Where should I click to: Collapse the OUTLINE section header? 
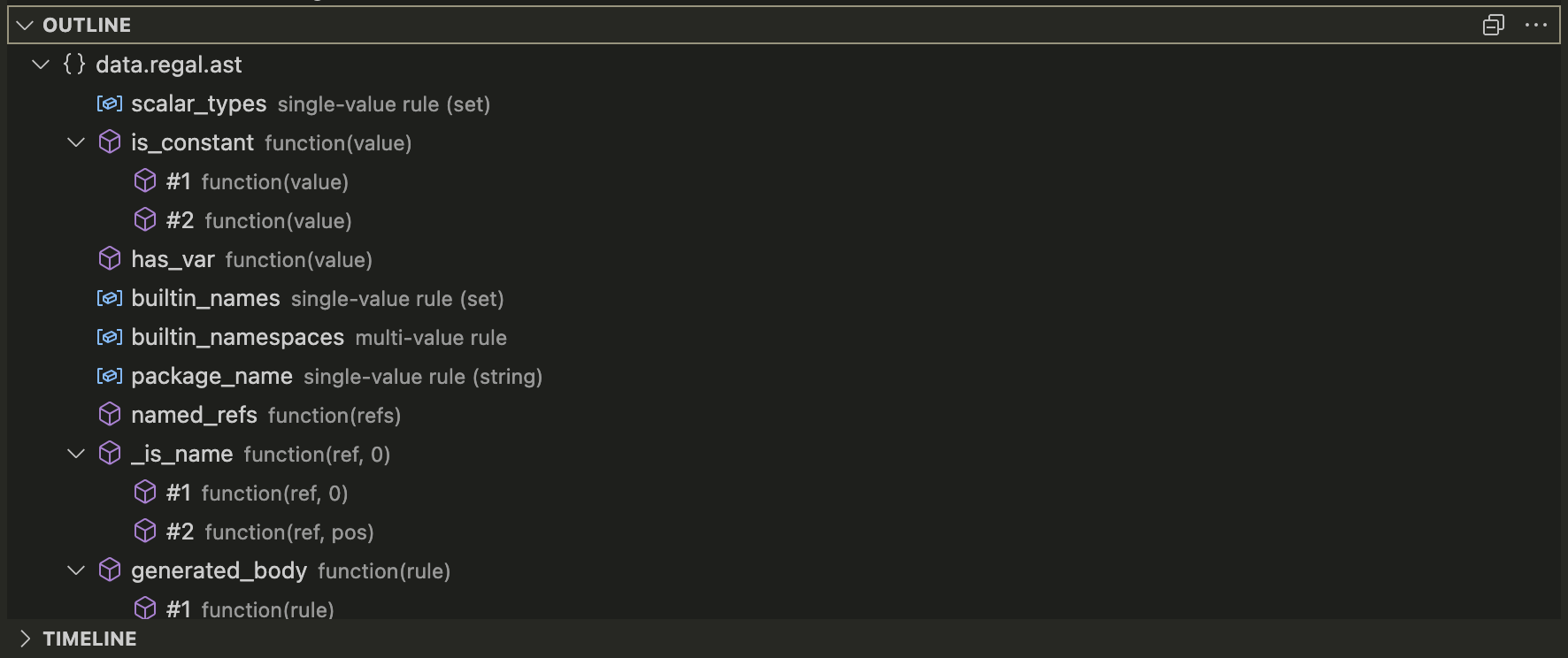click(x=23, y=25)
